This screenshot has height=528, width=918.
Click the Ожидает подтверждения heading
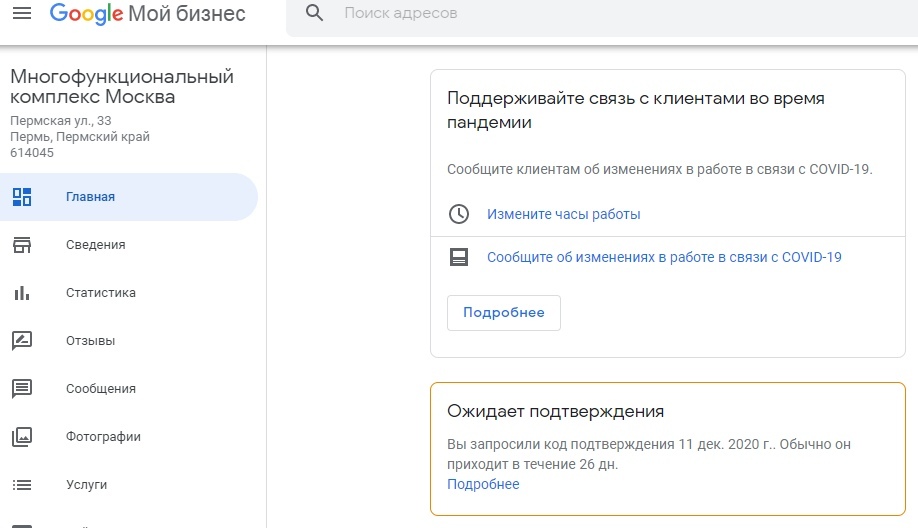(x=556, y=411)
